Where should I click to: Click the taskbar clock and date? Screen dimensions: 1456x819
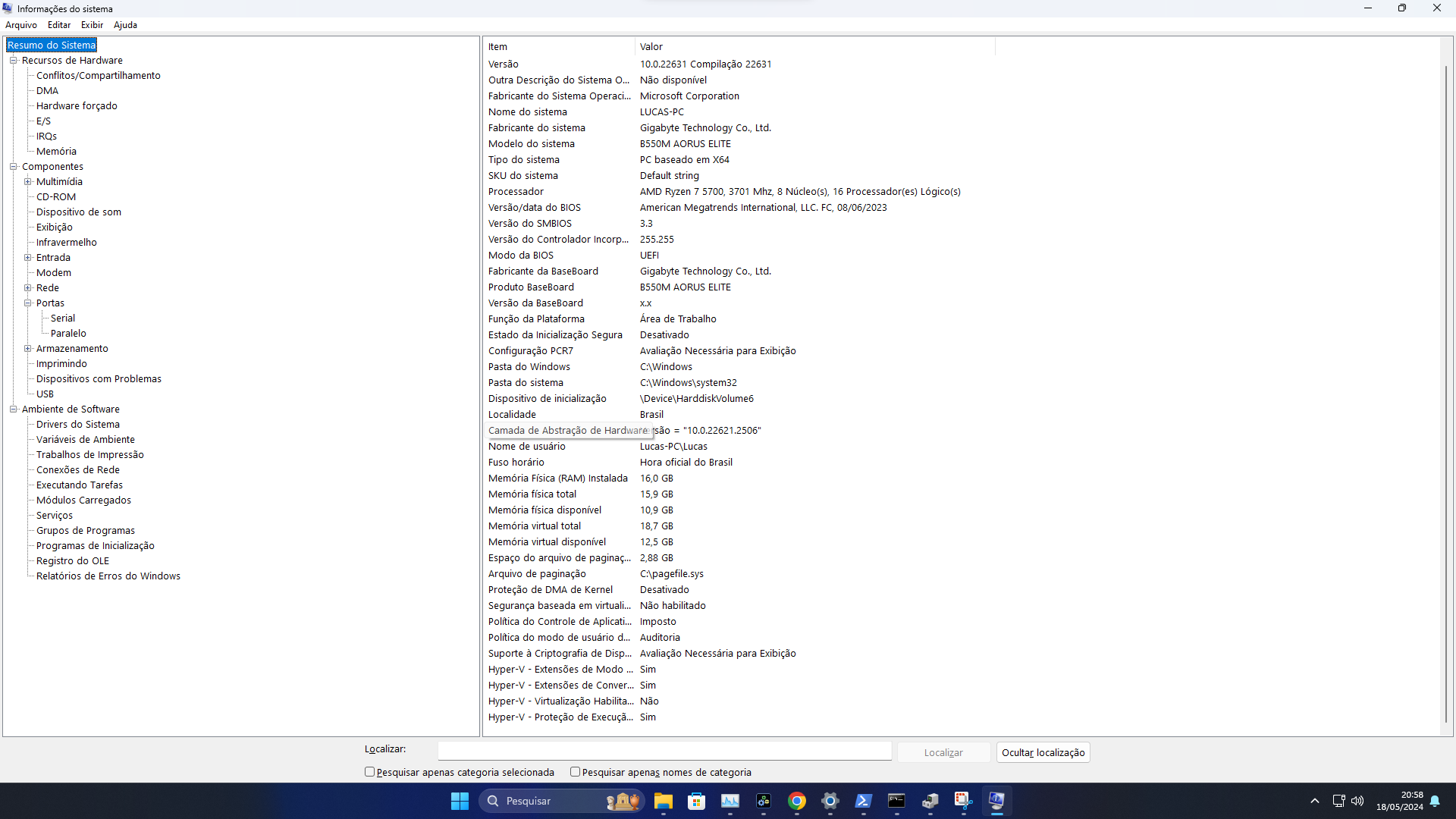pyautogui.click(x=1400, y=801)
